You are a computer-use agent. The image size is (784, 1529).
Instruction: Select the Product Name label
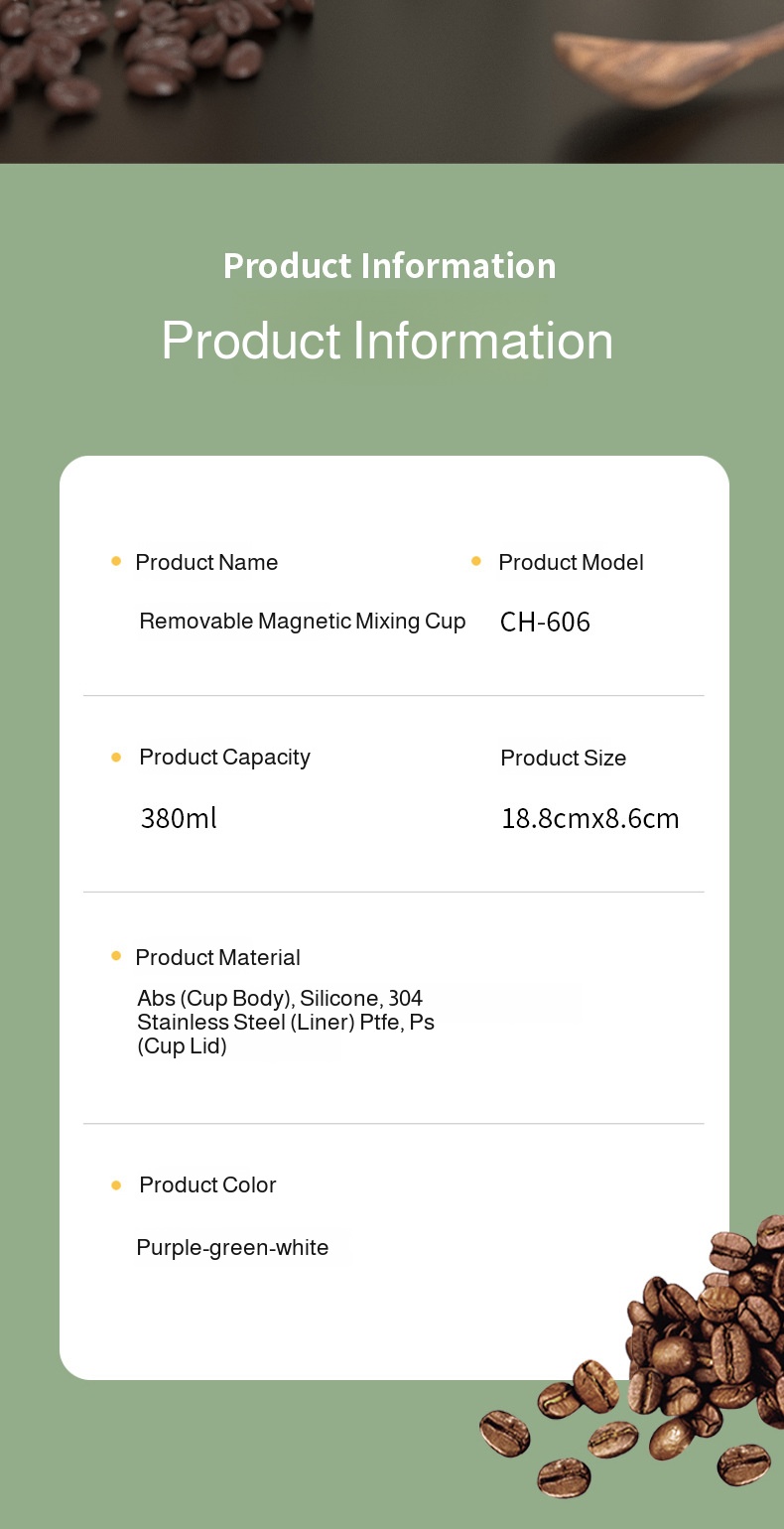click(206, 563)
